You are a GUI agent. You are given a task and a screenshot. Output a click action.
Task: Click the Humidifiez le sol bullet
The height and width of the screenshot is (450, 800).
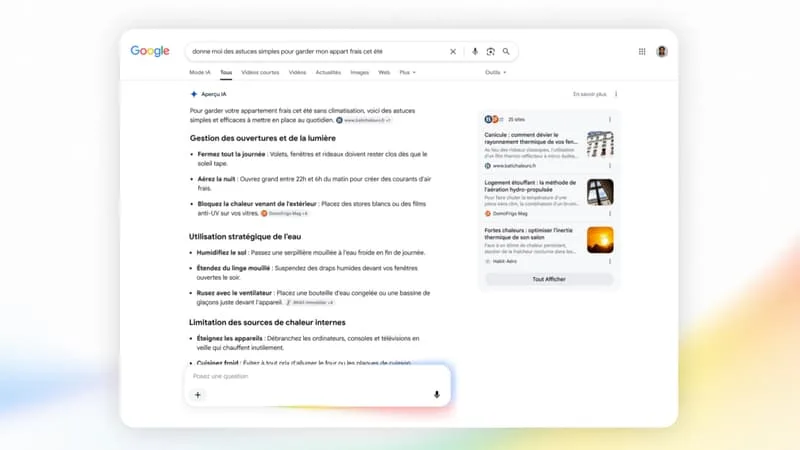(311, 253)
